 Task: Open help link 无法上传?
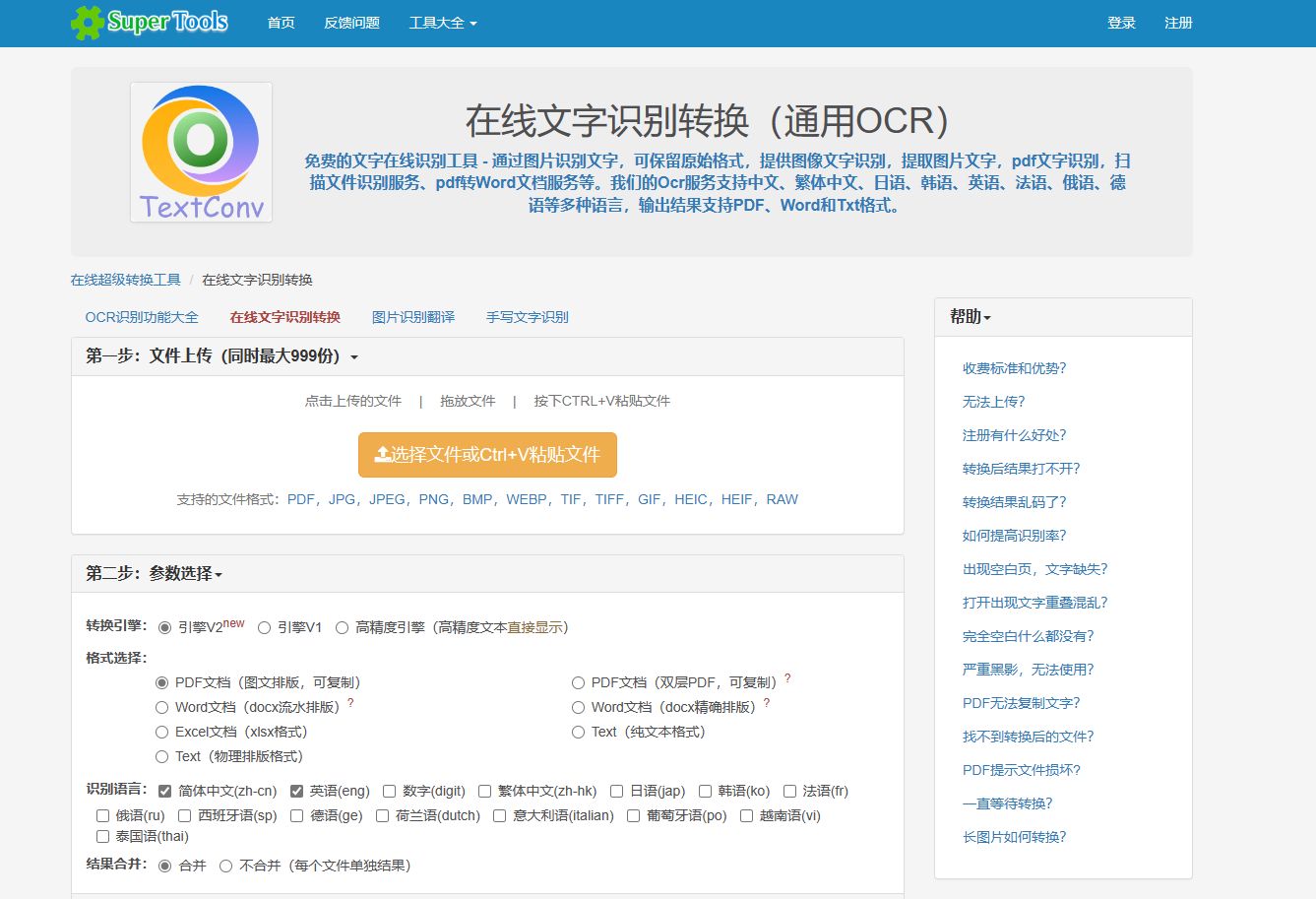pos(994,402)
